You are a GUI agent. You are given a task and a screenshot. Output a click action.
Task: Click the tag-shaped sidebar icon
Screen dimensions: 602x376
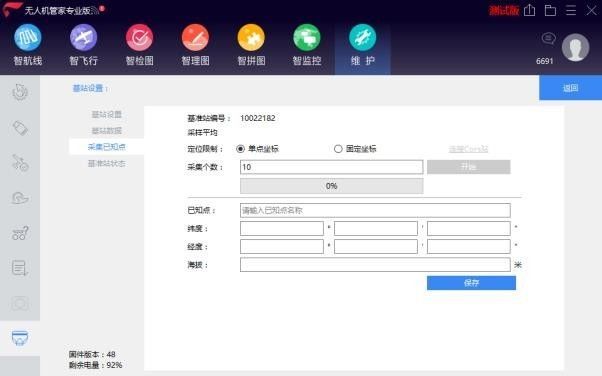click(x=20, y=128)
